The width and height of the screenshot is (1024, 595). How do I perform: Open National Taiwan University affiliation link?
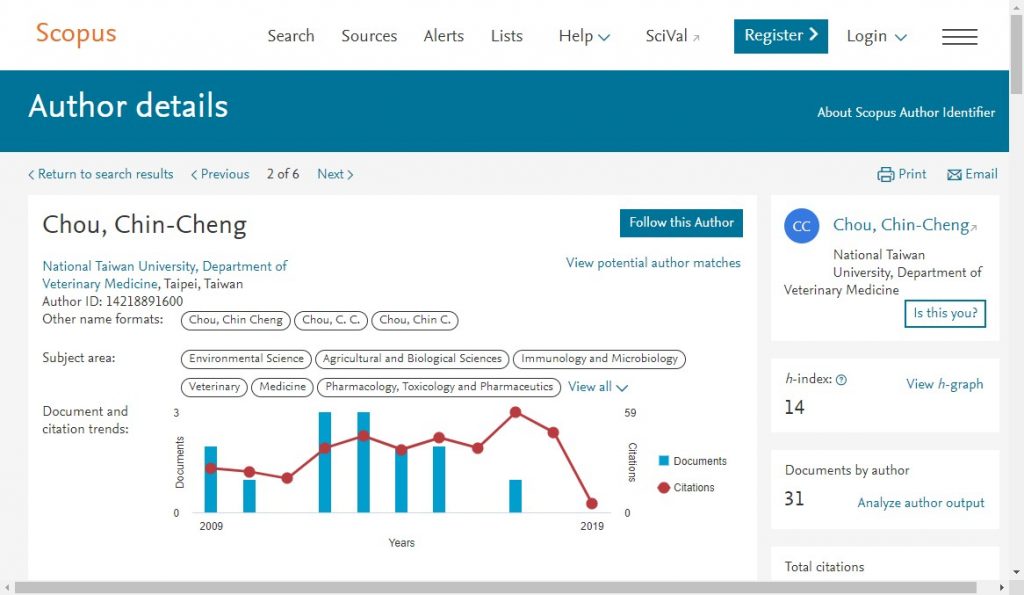tap(165, 275)
